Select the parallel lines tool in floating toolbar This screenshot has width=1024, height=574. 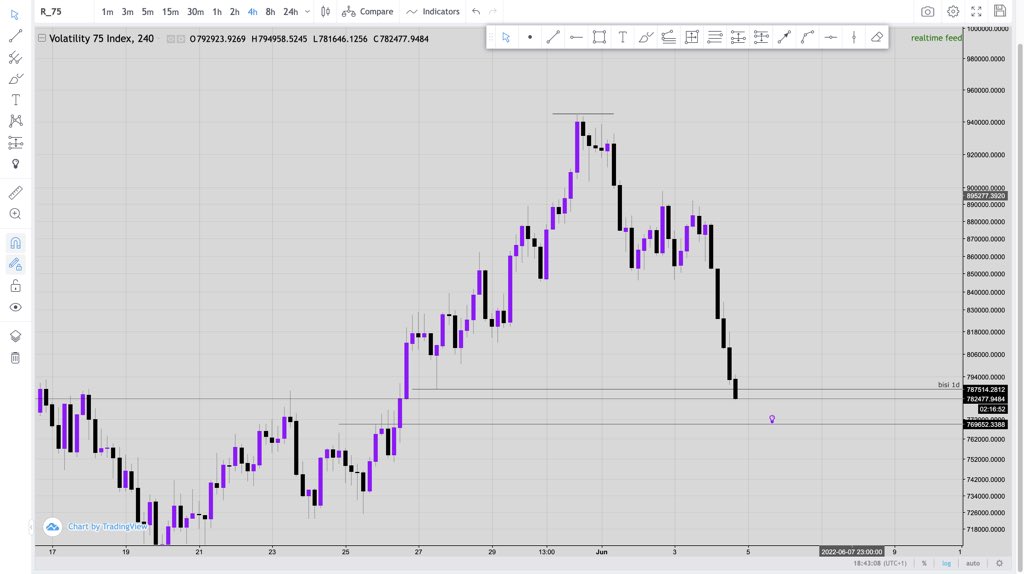[714, 38]
